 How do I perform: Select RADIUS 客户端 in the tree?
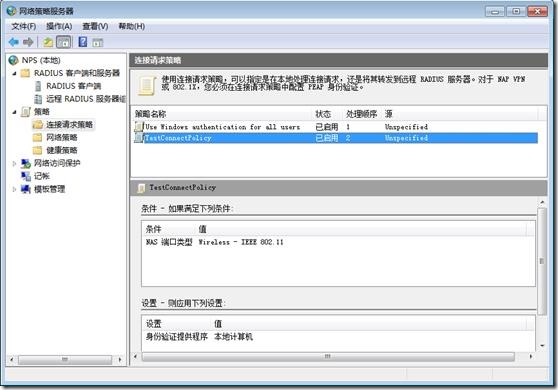tap(74, 86)
